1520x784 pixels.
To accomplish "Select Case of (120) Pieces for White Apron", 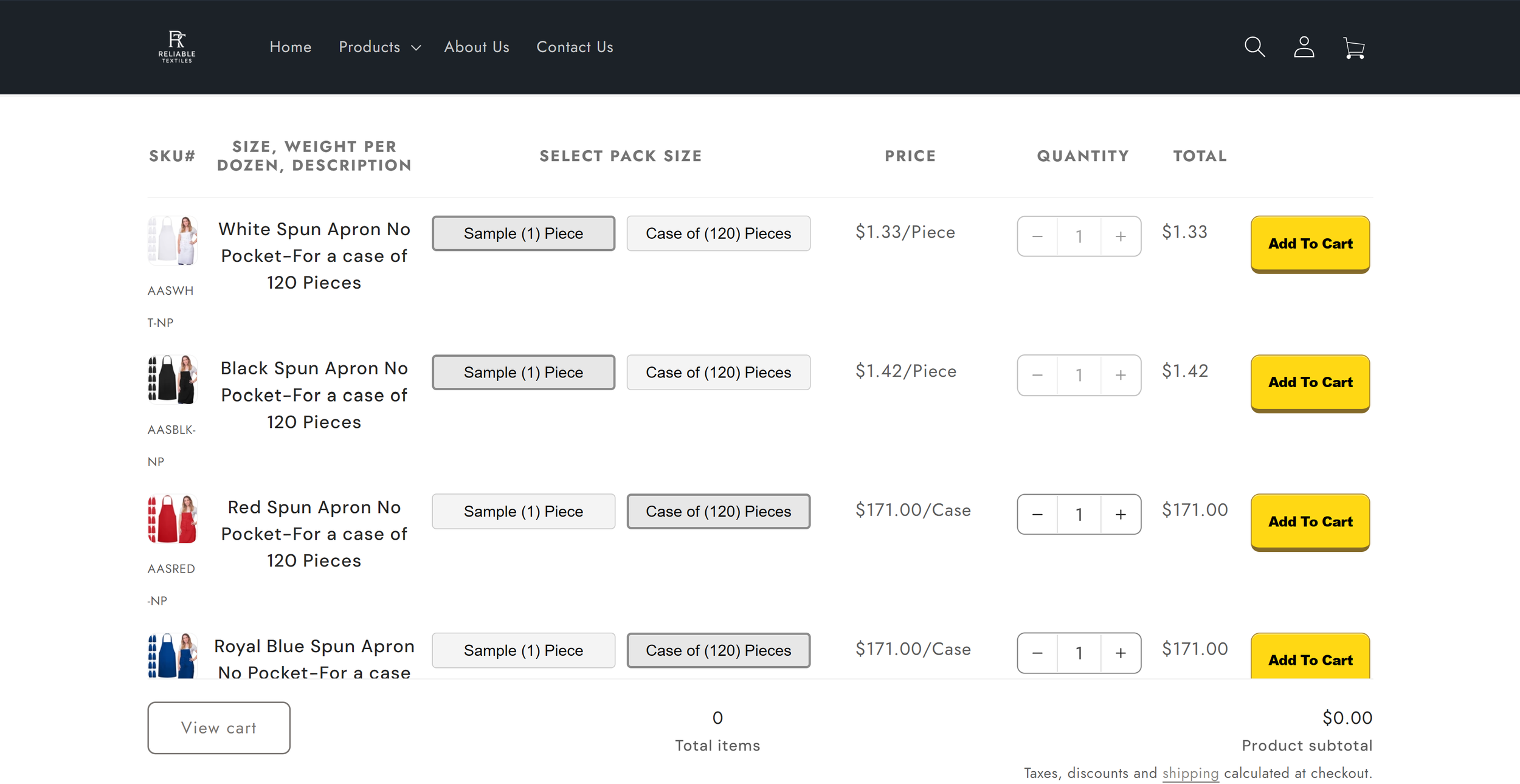I will tap(718, 233).
